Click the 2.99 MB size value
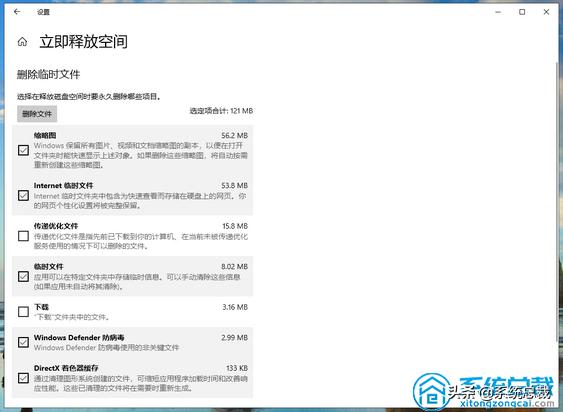 point(234,338)
